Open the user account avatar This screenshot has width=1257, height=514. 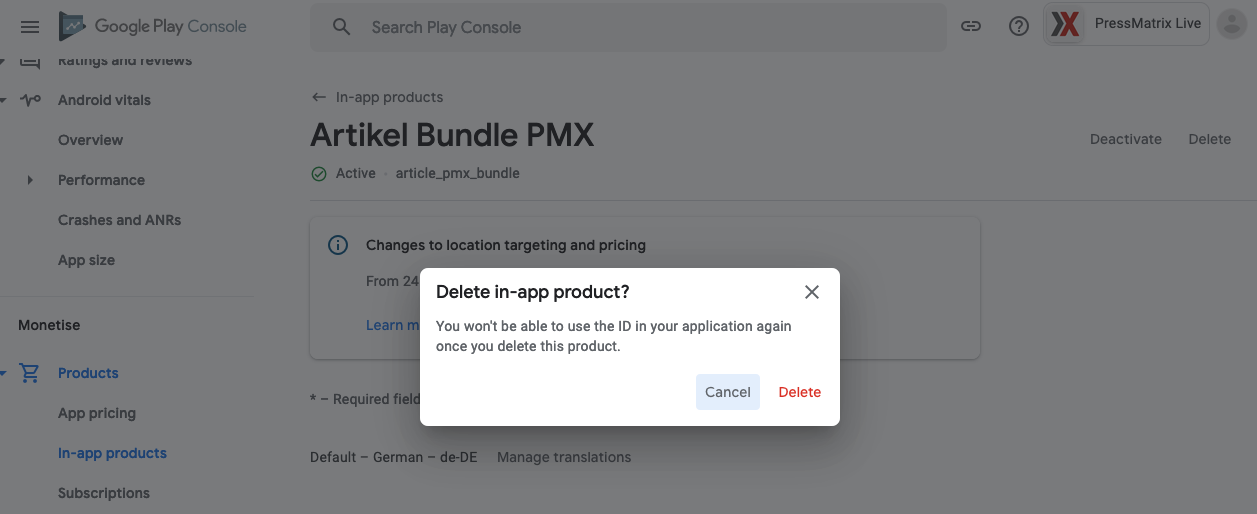(x=1232, y=25)
